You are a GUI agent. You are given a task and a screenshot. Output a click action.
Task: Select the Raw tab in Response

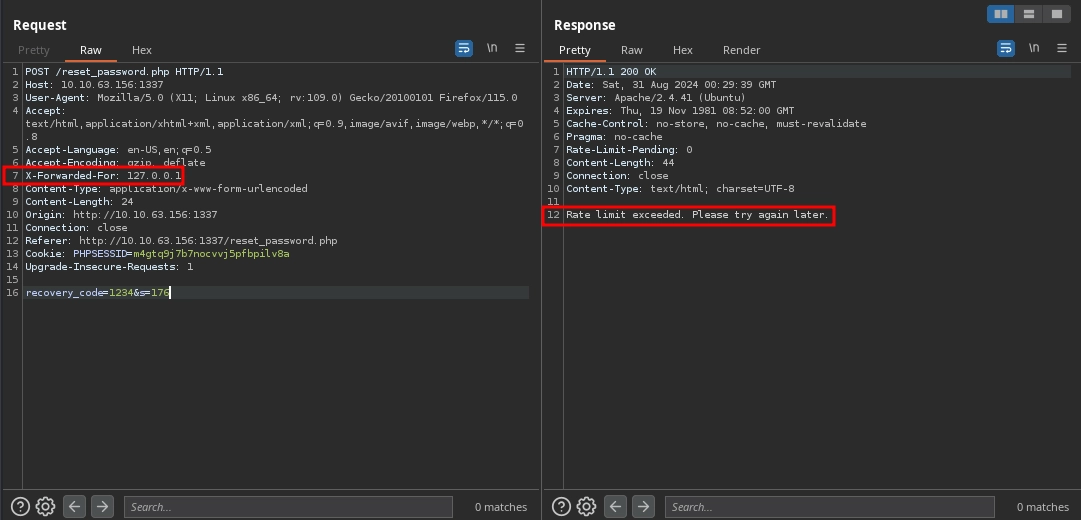(x=631, y=50)
